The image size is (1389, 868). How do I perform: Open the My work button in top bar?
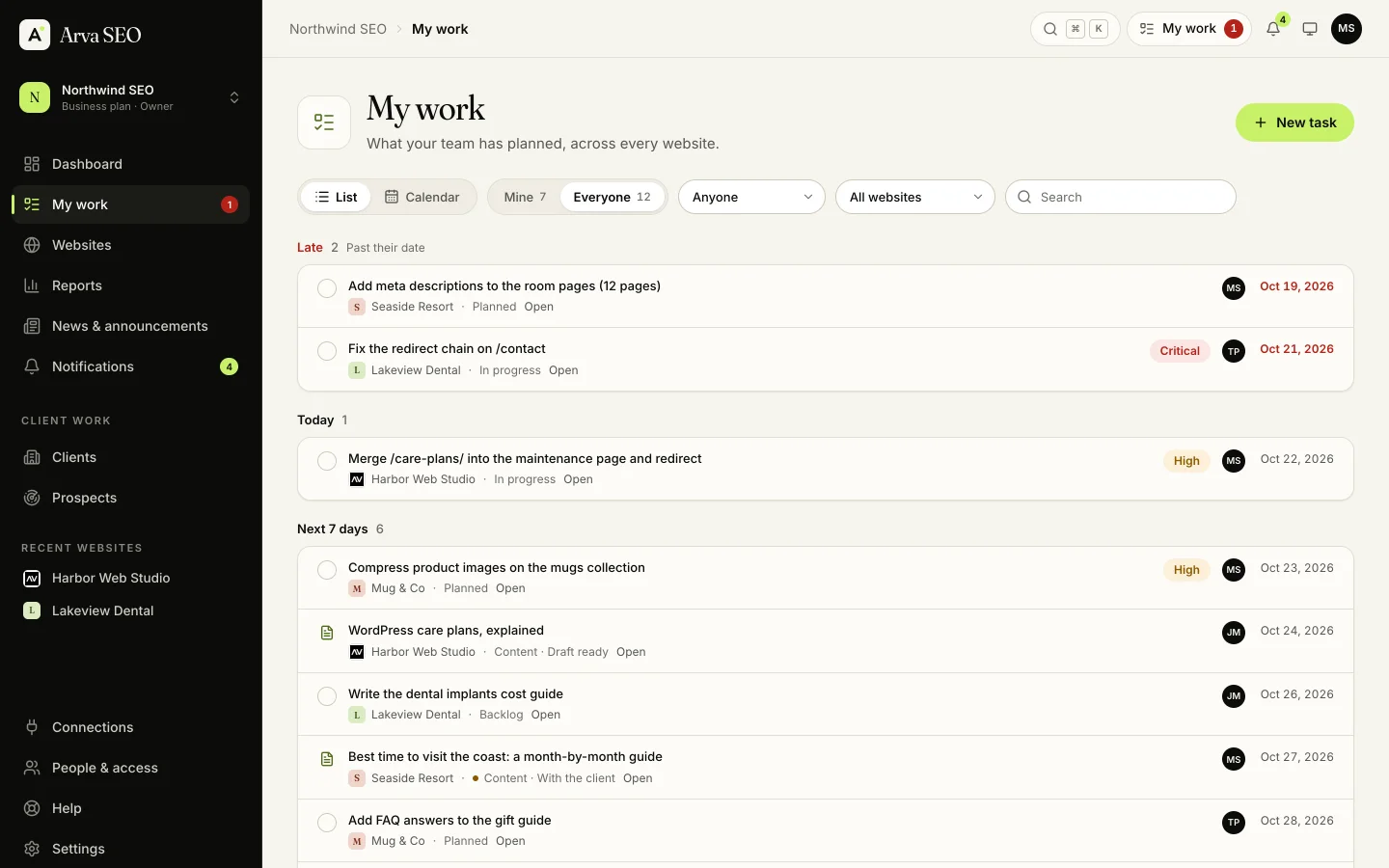[1188, 29]
